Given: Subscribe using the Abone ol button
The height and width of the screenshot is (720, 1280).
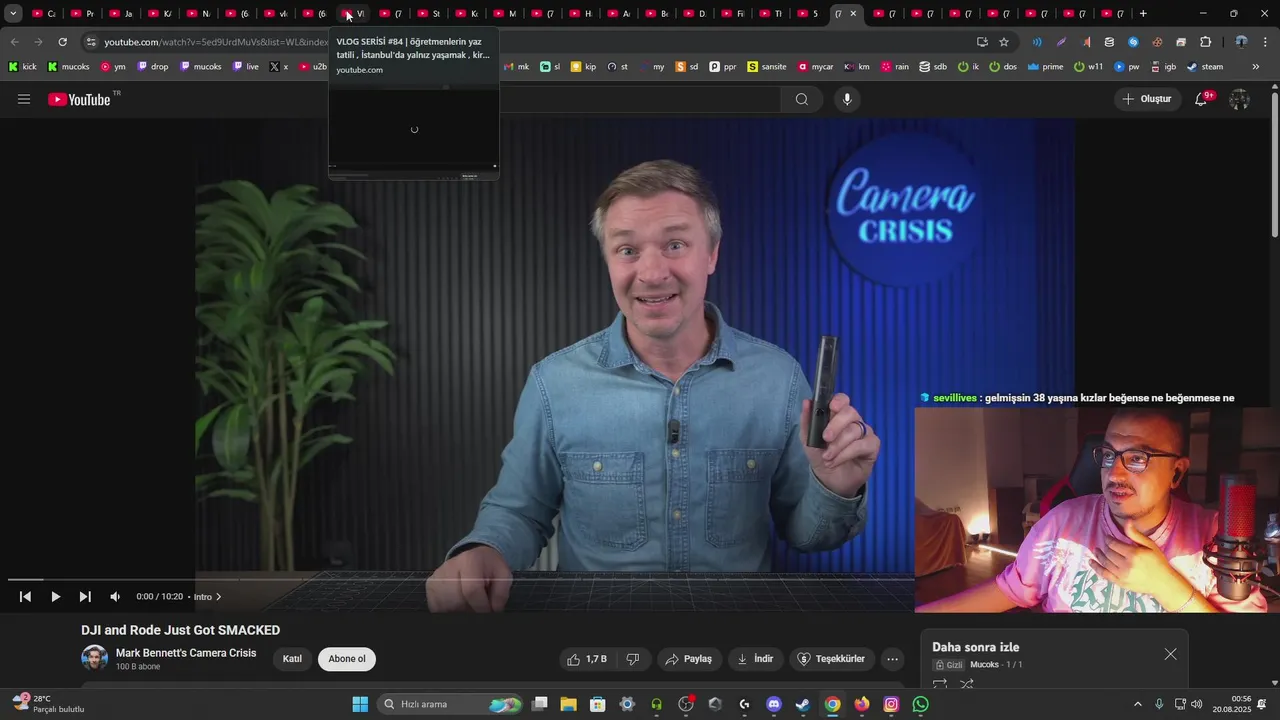Looking at the screenshot, I should coord(347,659).
